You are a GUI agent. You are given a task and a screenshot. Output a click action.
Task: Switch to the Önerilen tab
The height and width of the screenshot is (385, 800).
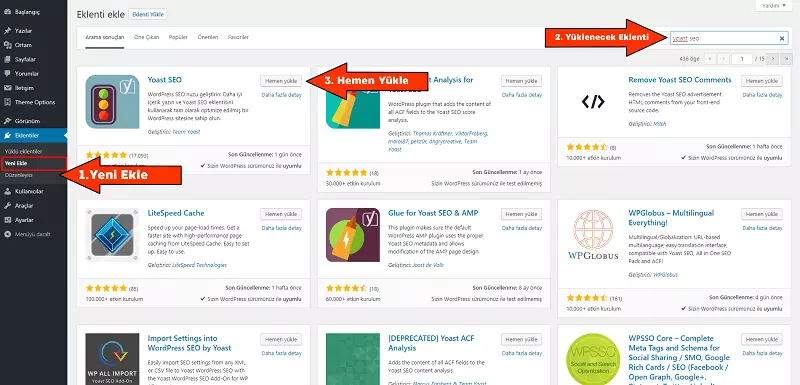(208, 38)
